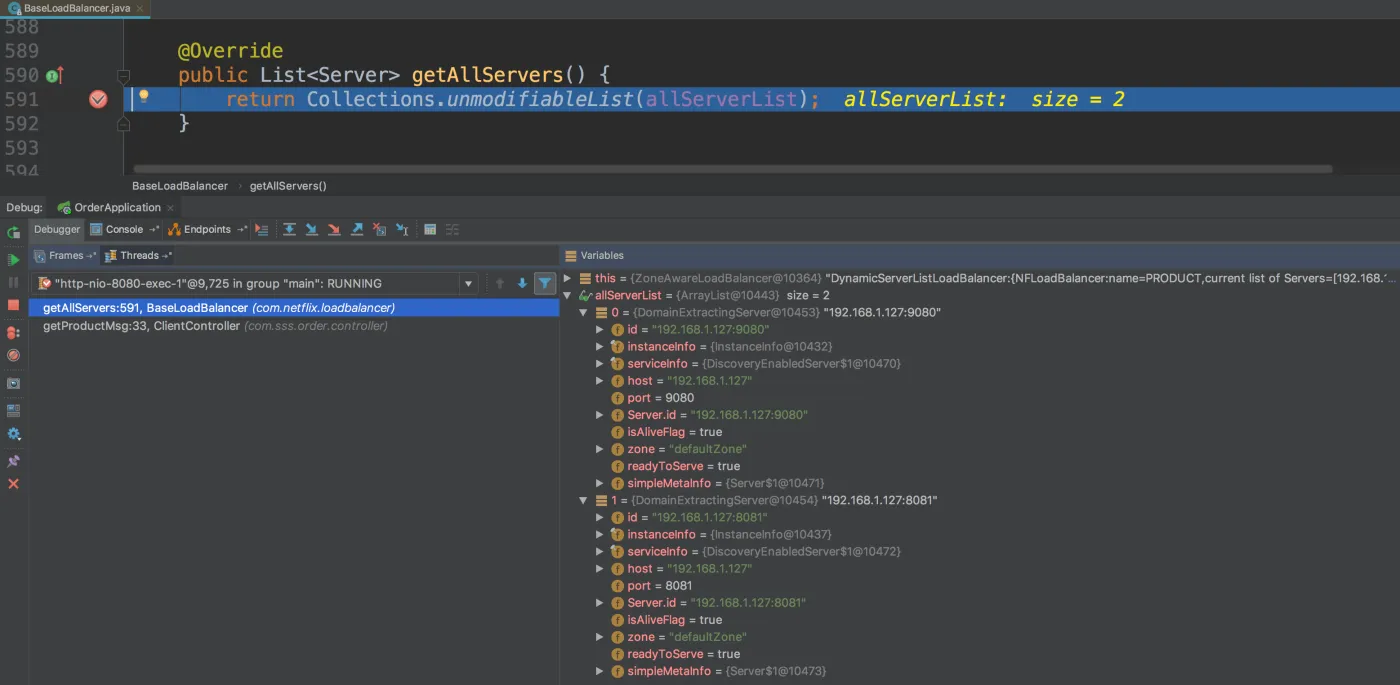This screenshot has height=685, width=1400.
Task: Click the Step Over debugger icon
Action: pos(289,230)
